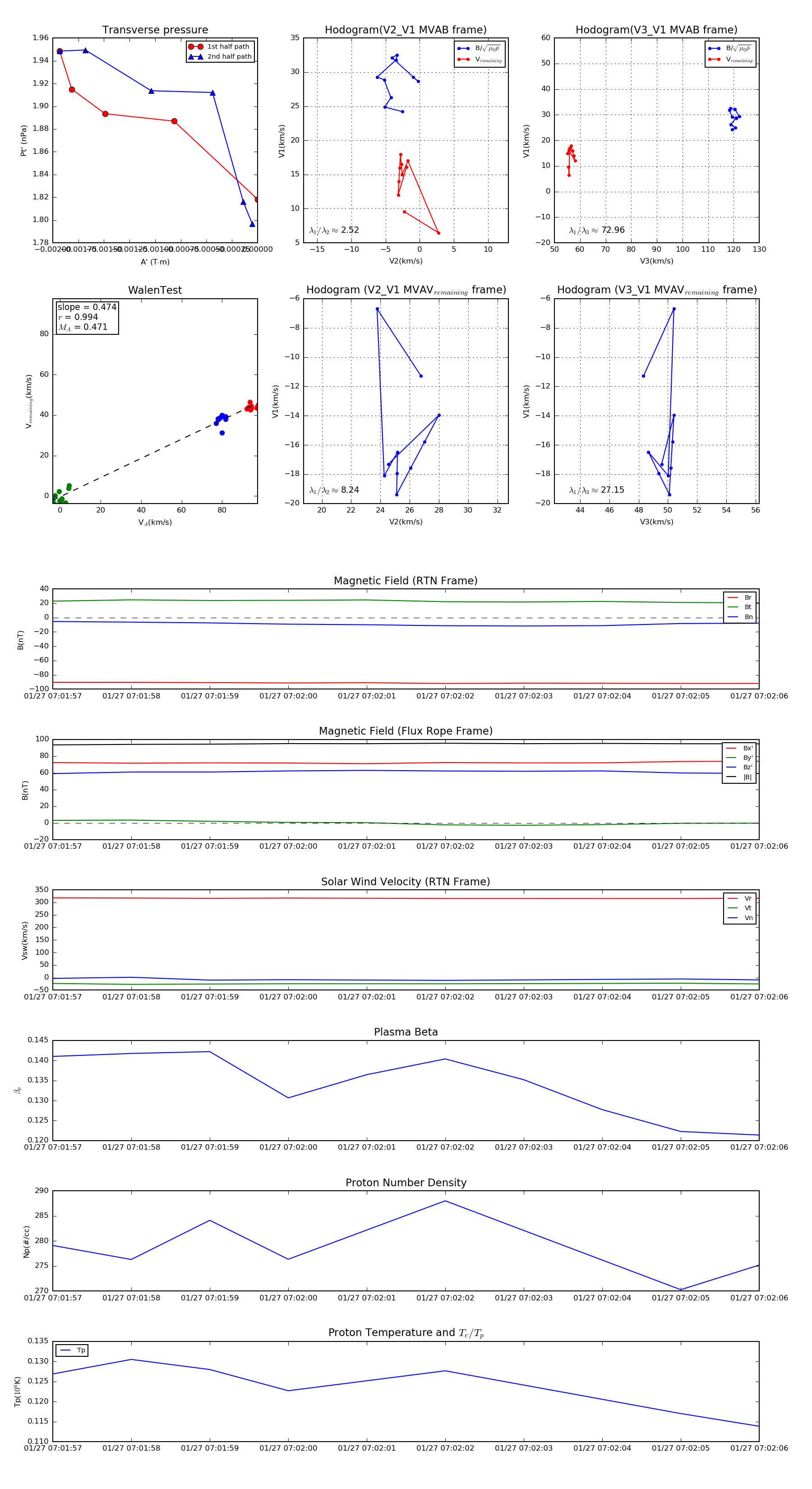Screen dimensions: 812x1489
Task: Select the '1st half path' legend entry
Action: 220,47
